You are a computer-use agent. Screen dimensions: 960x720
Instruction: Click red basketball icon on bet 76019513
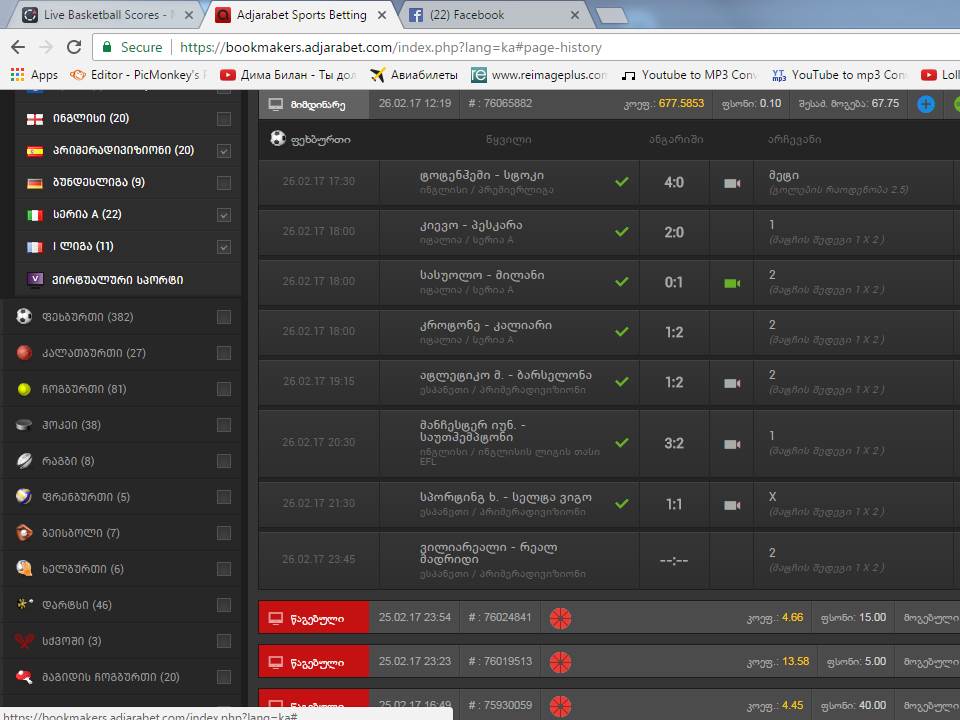pyautogui.click(x=560, y=662)
